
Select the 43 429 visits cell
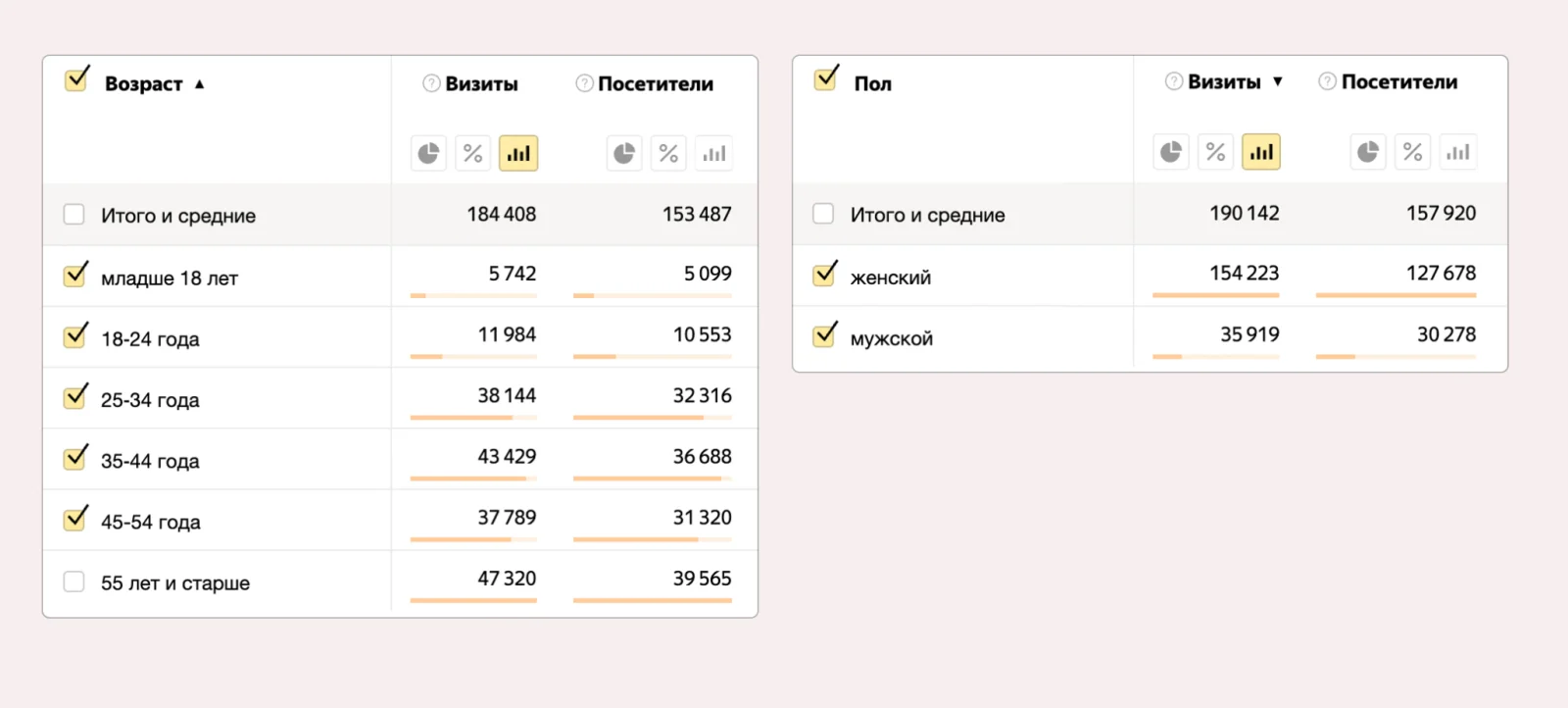pyautogui.click(x=507, y=456)
